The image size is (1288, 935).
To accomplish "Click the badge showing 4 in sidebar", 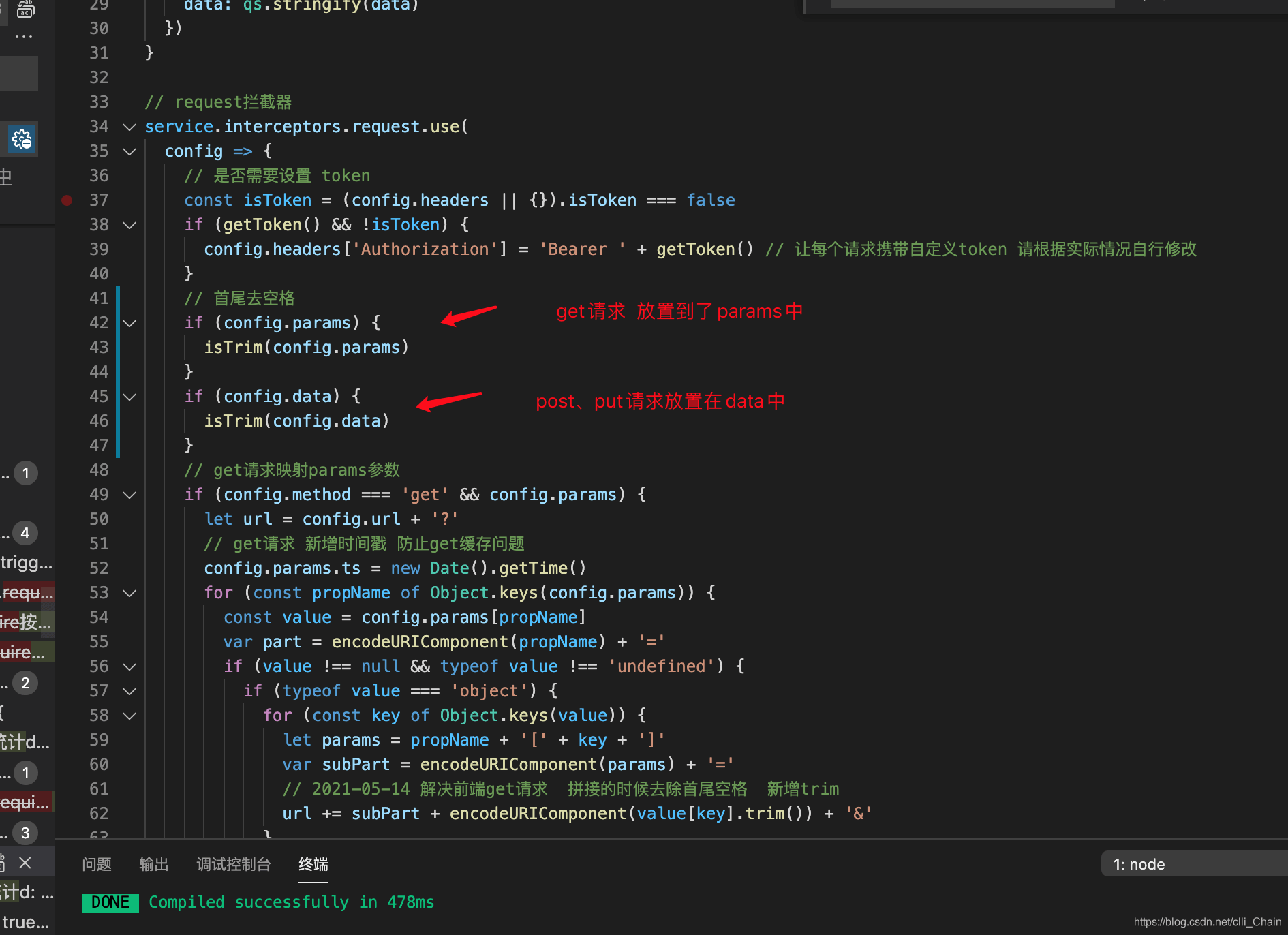I will pos(25,533).
